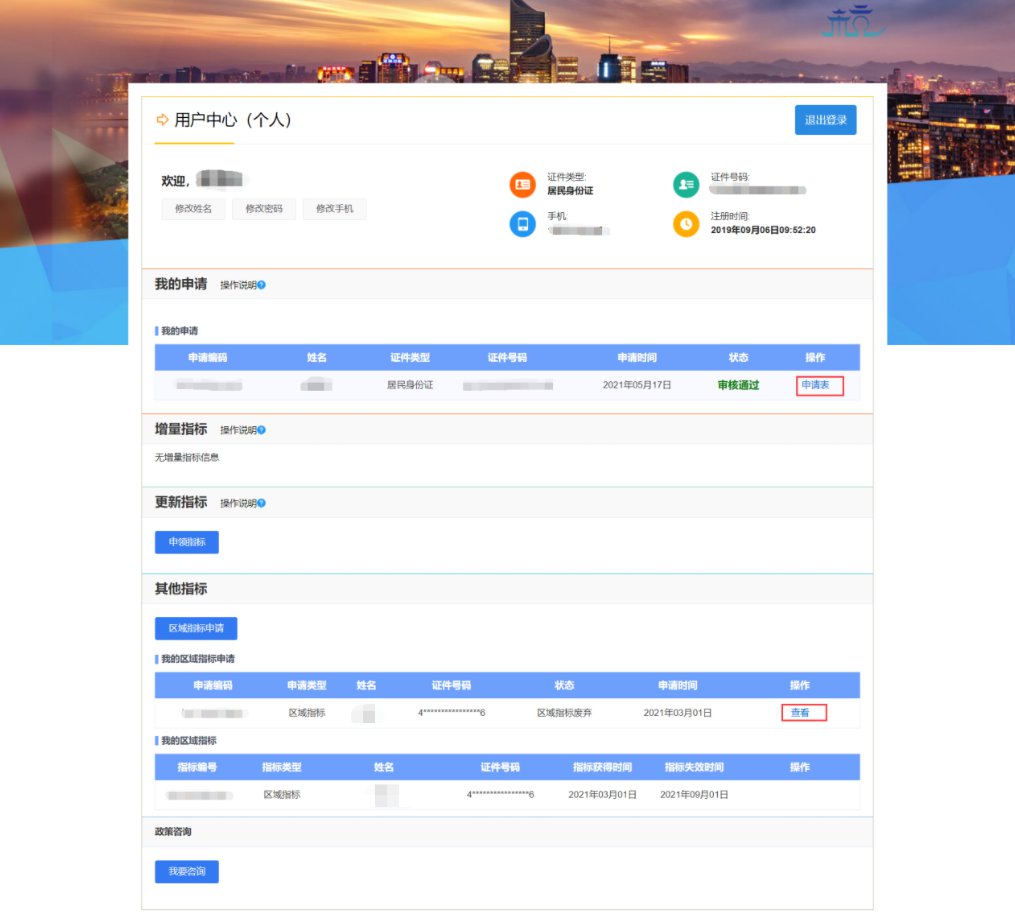The height and width of the screenshot is (919, 1015).
Task: Click the 我要咨询 button under 政策咨询
Action: [x=186, y=871]
